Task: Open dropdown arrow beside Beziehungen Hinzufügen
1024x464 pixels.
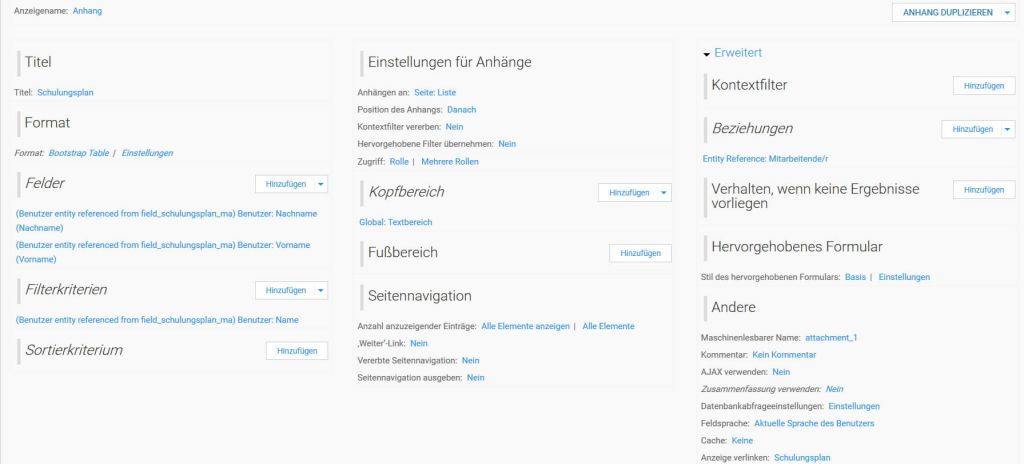Action: (x=1008, y=129)
